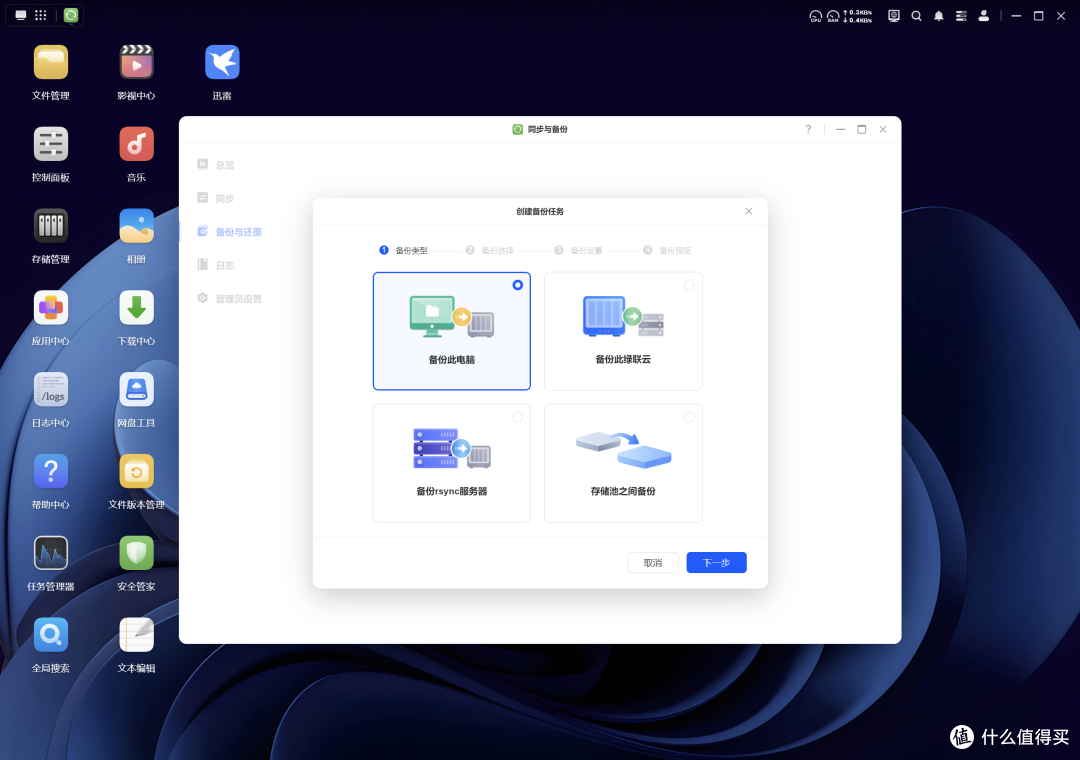The image size is (1080, 760).
Task: Open the 文本编辑 desktop icon
Action: [x=136, y=635]
